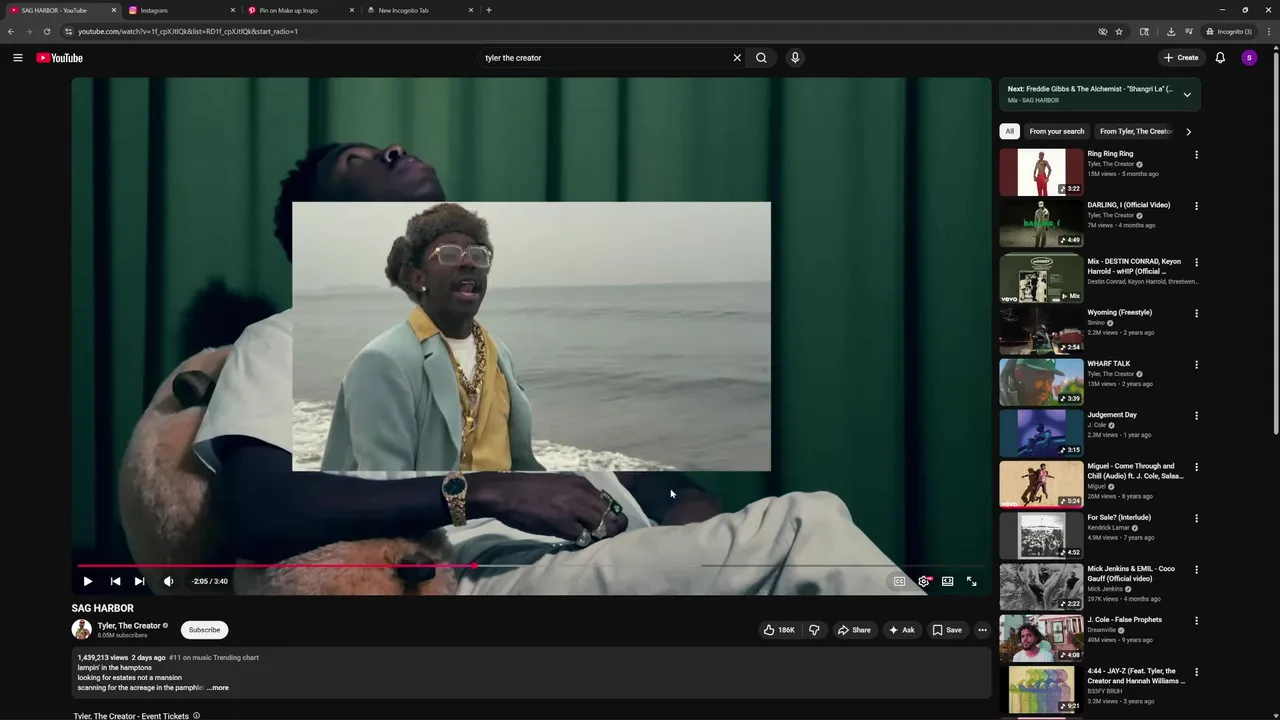Open options for Judgement Day
This screenshot has height=720, width=1280.
click(1196, 416)
